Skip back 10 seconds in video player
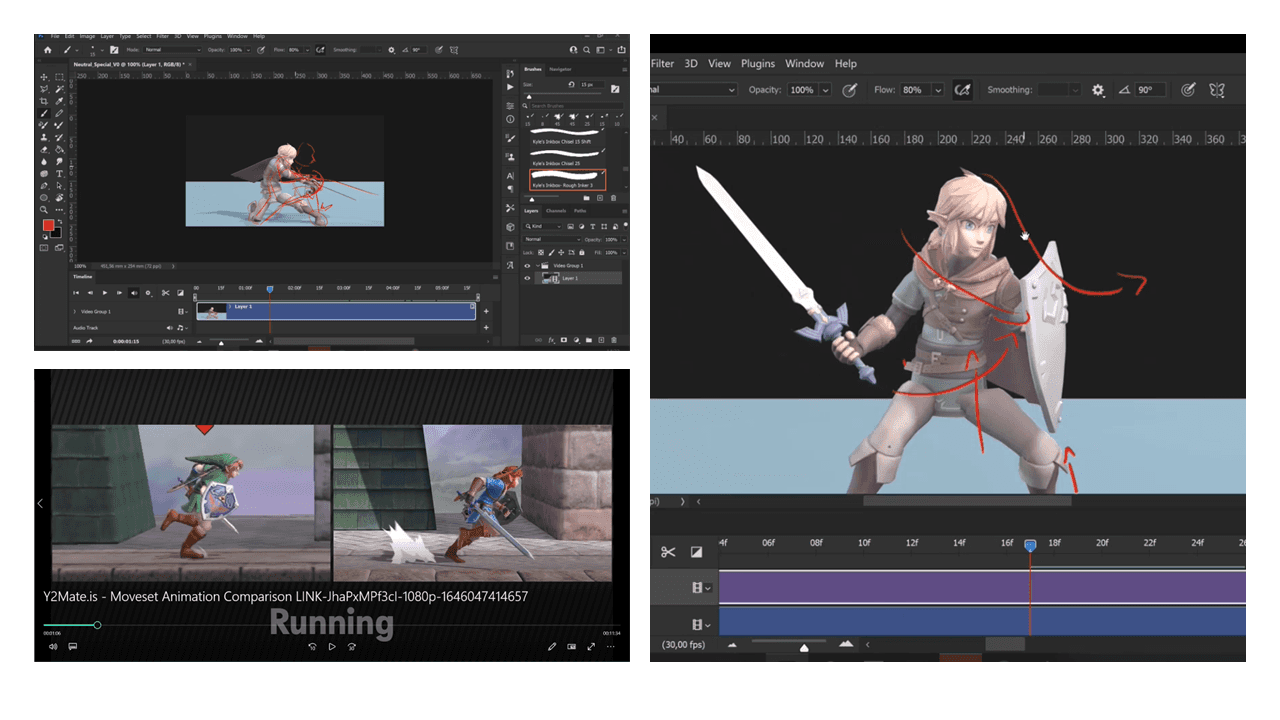Image resolution: width=1280 pixels, height=720 pixels. tap(313, 646)
